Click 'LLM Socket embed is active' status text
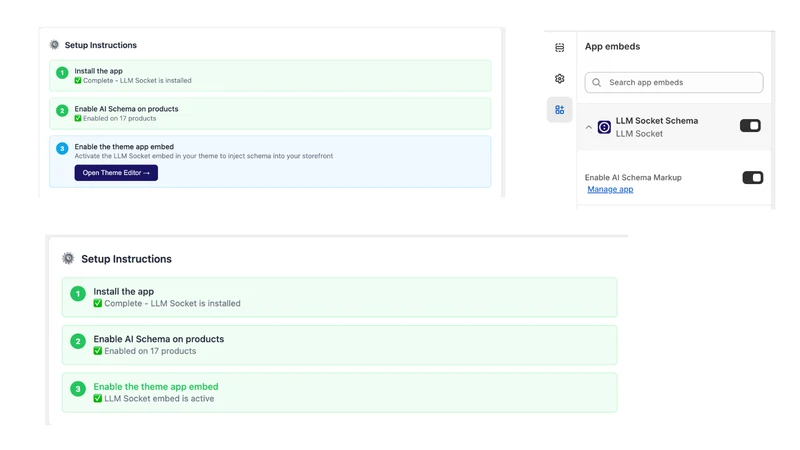 pos(159,398)
